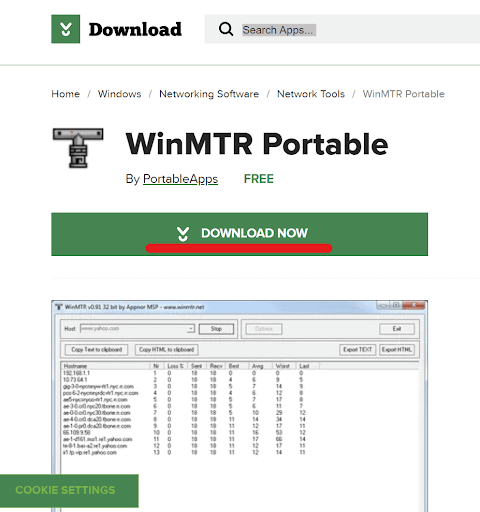Click Copy HTML to clipboard button
Viewport: 480px width, 512px height.
click(166, 349)
